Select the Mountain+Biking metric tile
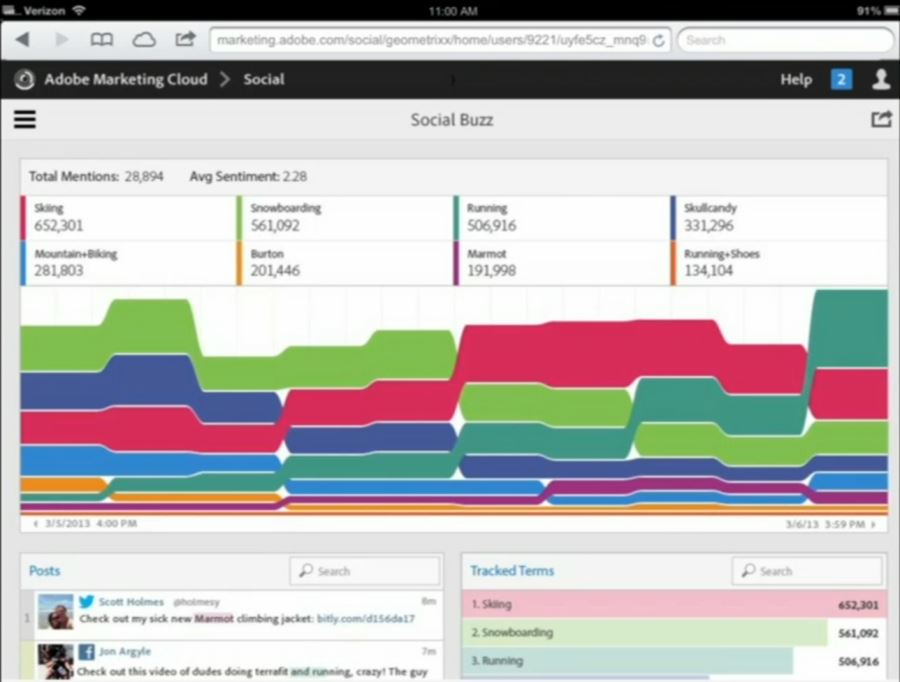This screenshot has width=900, height=682. coord(129,263)
